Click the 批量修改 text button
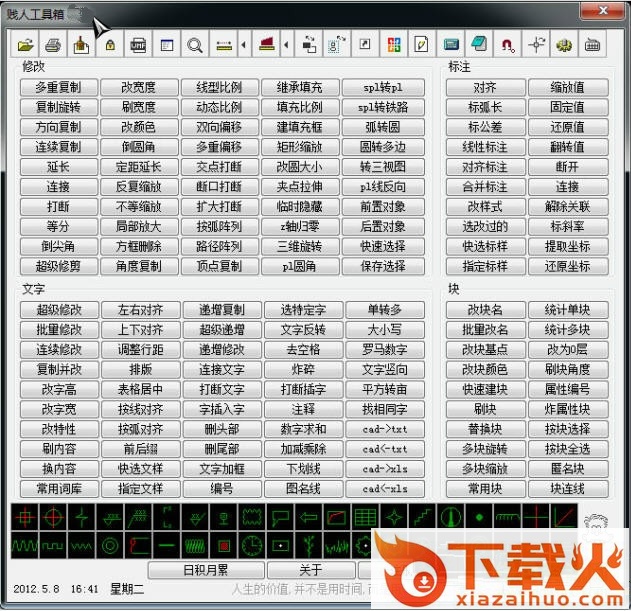This screenshot has height=611, width=631. tap(58, 330)
